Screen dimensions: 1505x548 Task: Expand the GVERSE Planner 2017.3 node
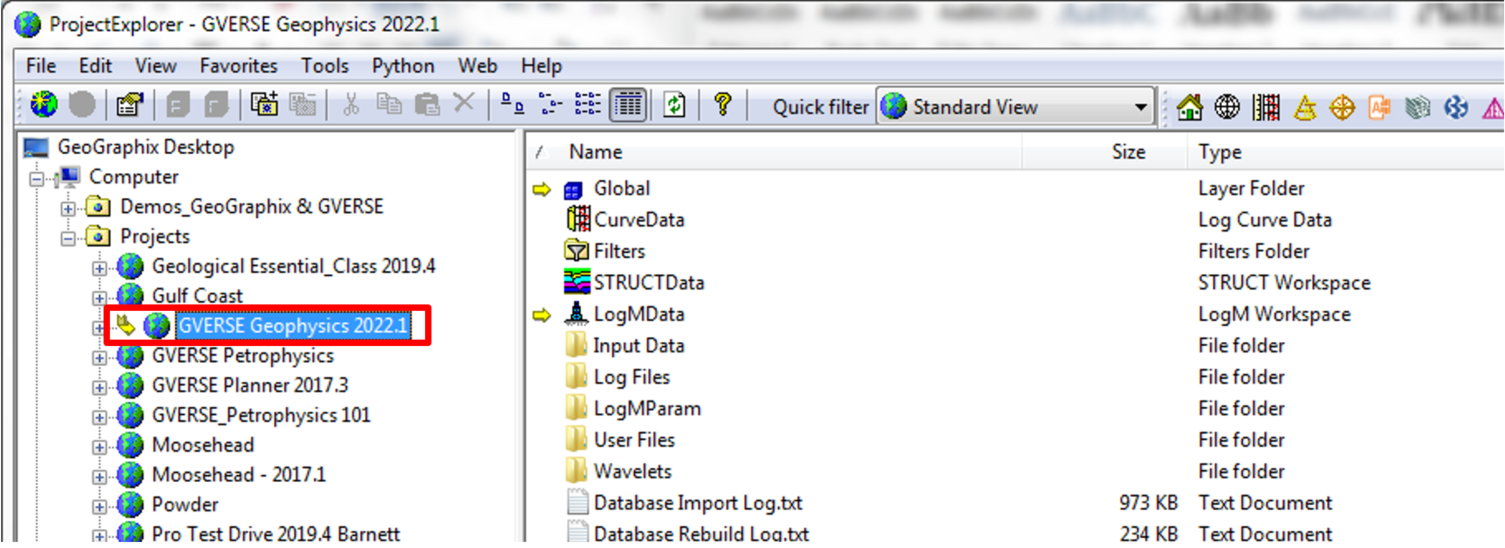[x=100, y=387]
